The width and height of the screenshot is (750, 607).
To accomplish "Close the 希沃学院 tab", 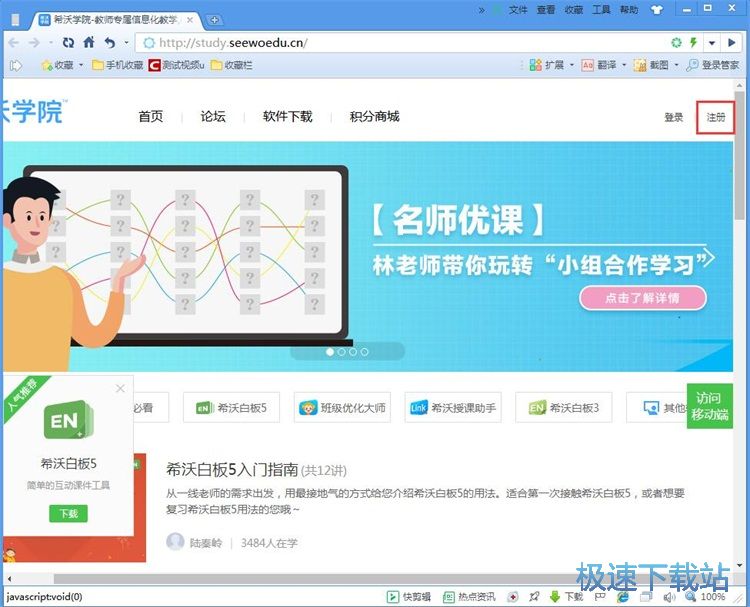I will (190, 20).
